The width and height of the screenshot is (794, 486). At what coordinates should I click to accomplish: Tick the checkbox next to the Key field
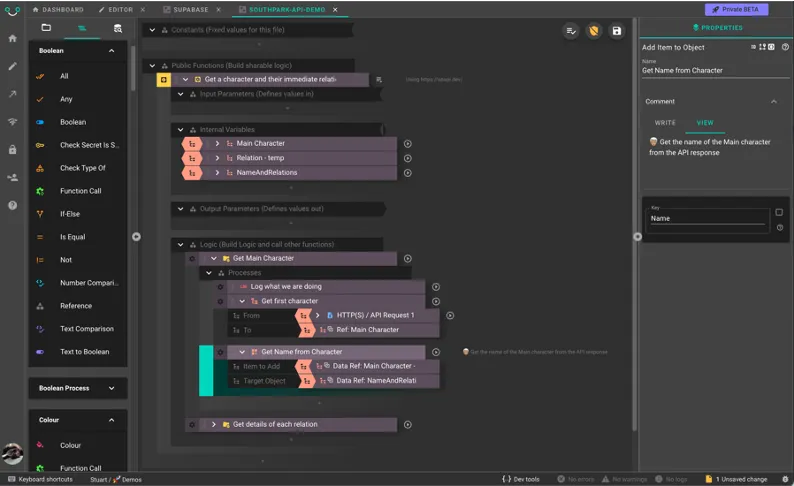coord(779,212)
